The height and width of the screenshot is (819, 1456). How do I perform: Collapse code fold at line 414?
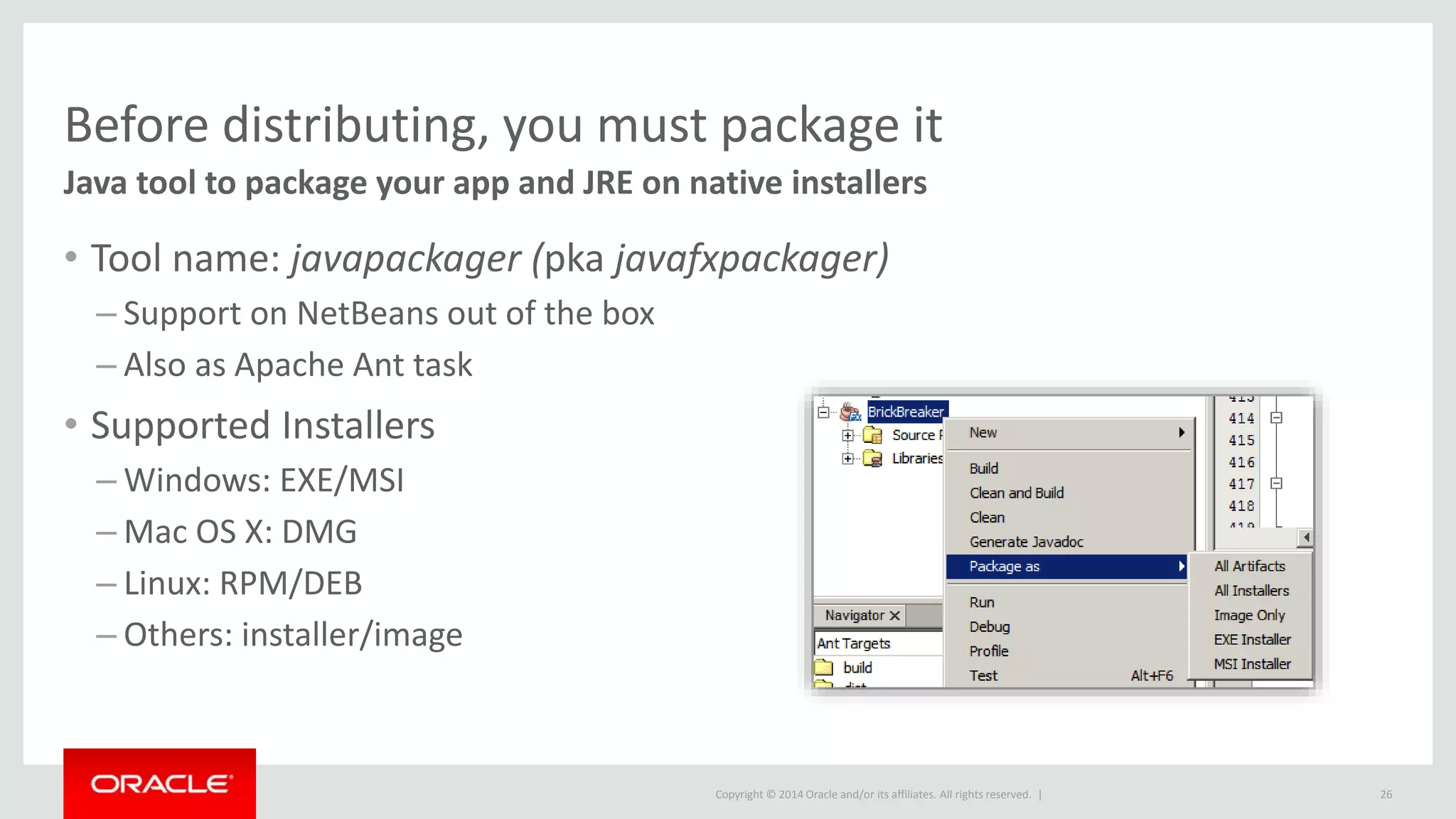(x=1276, y=418)
